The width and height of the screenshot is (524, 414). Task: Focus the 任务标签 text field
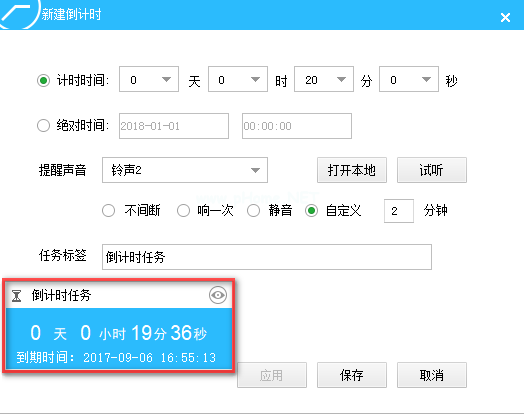coord(267,257)
